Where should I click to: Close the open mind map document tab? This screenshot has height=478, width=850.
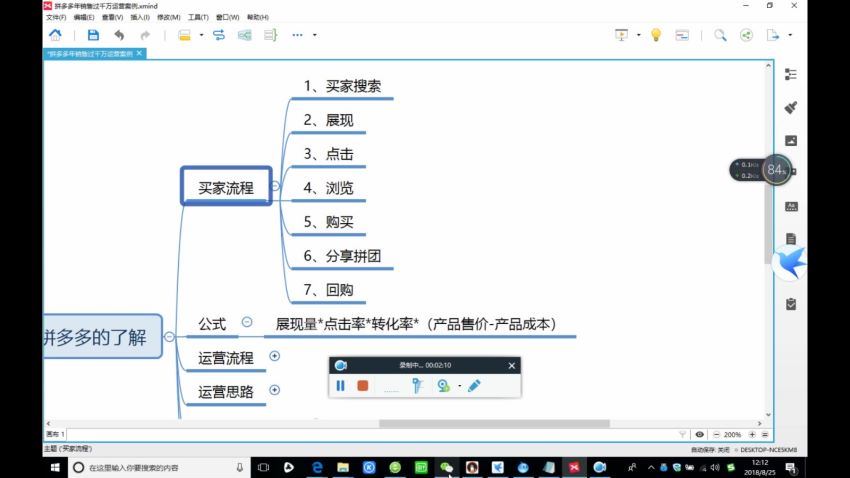(x=139, y=53)
